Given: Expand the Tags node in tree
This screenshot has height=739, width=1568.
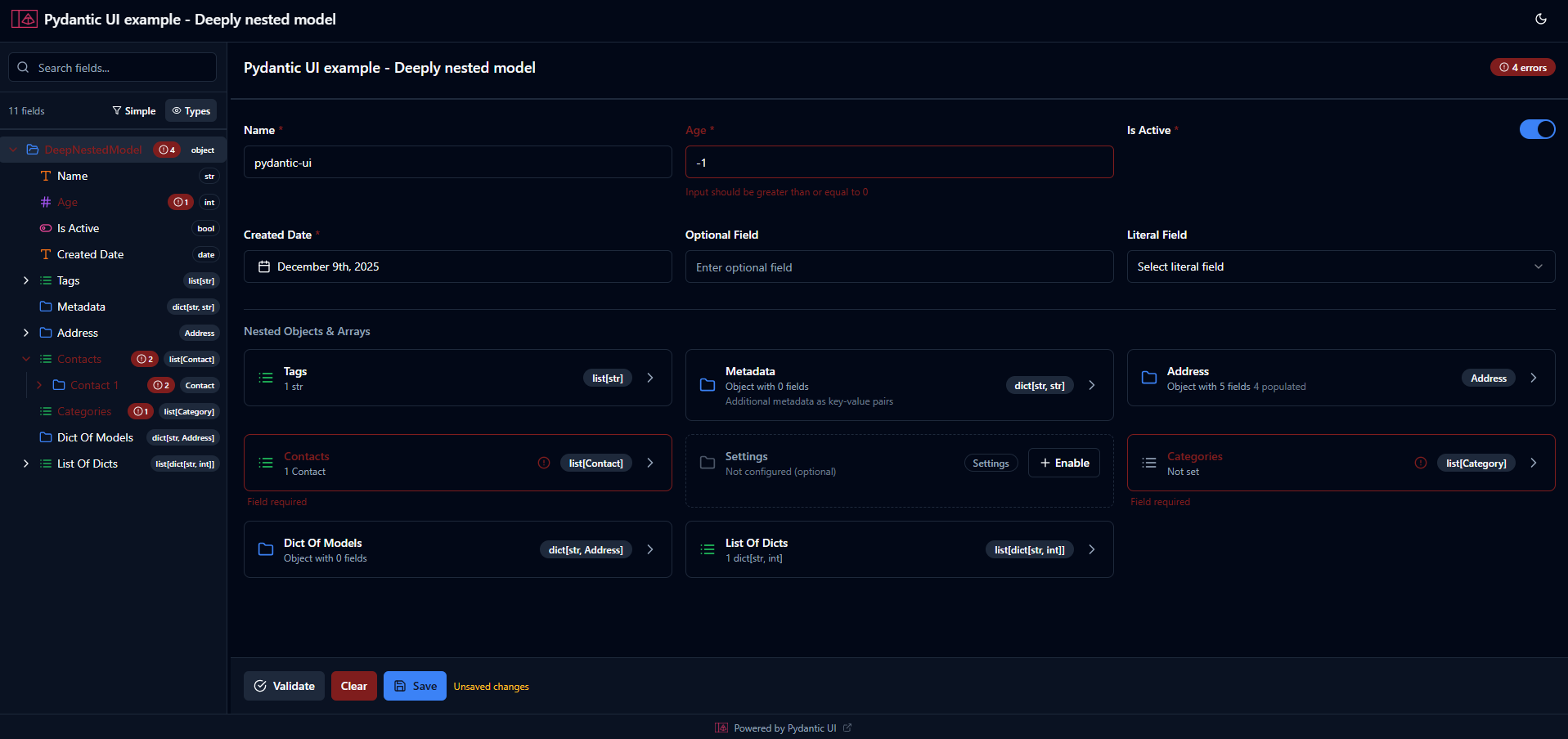Looking at the screenshot, I should pyautogui.click(x=26, y=280).
